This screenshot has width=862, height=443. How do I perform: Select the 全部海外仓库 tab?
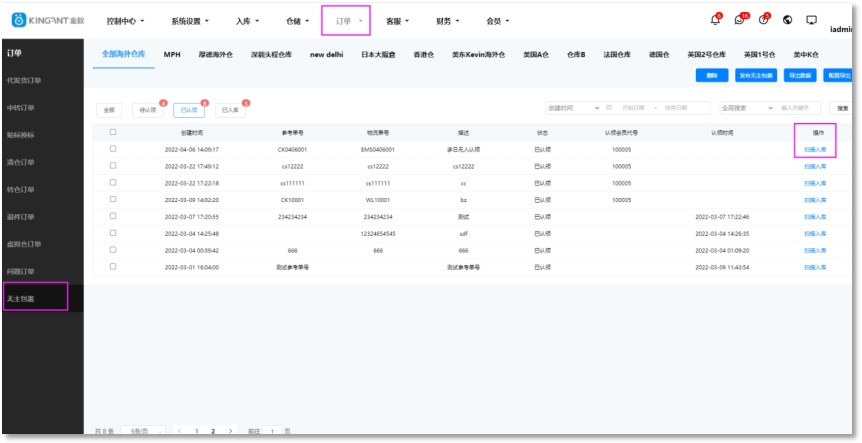(x=124, y=54)
